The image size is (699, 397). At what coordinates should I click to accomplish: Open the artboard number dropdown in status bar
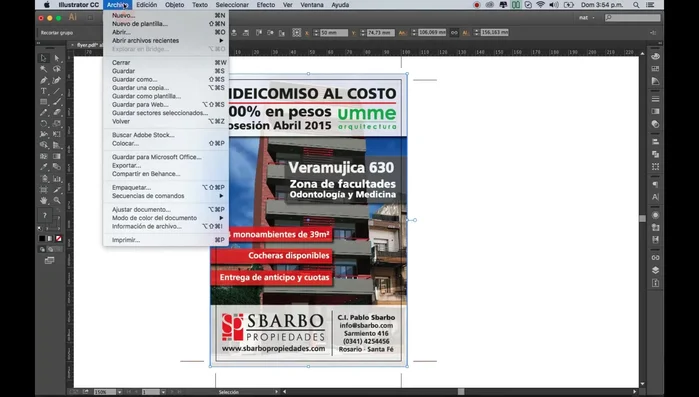[163, 392]
